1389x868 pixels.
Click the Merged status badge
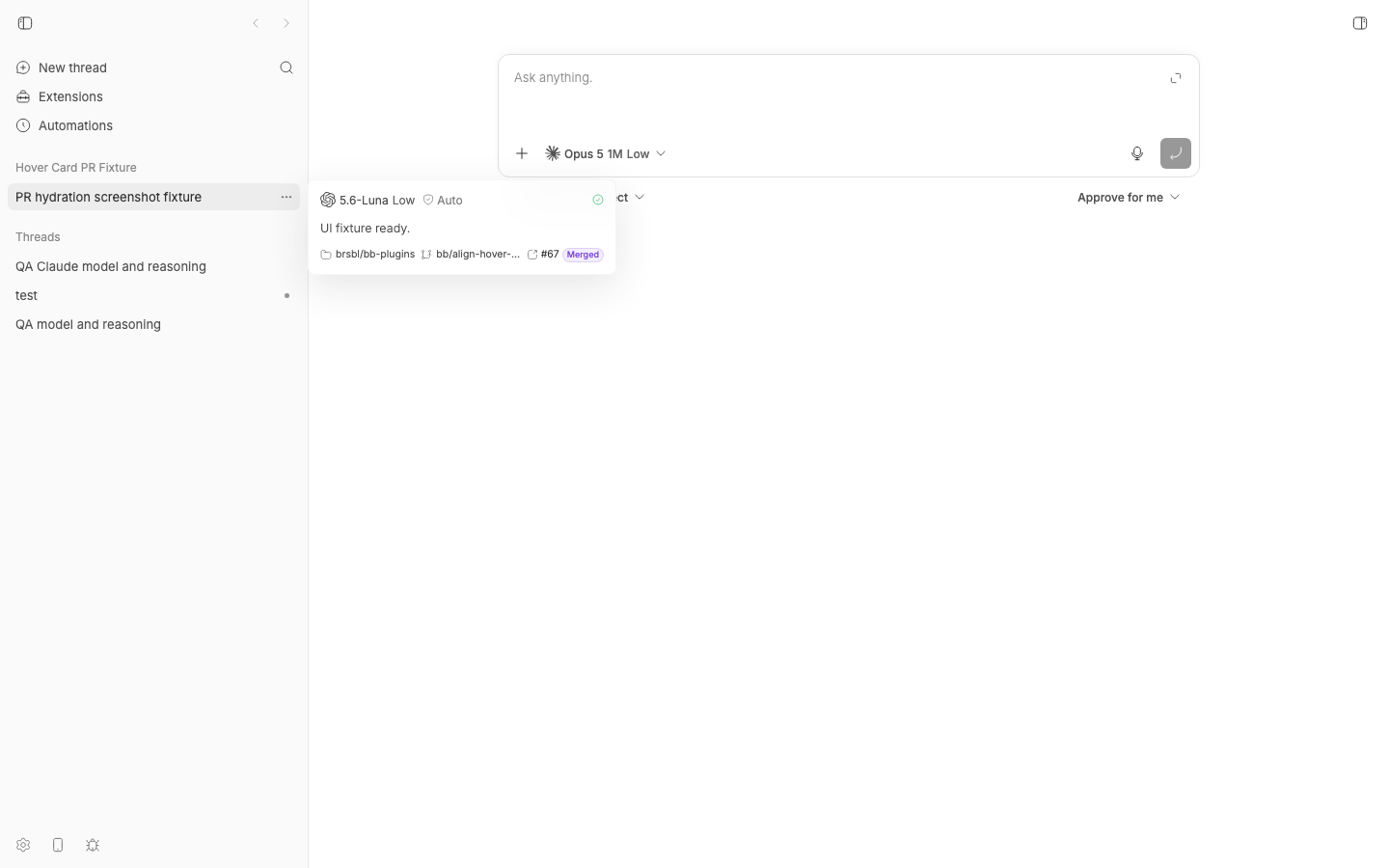point(583,255)
